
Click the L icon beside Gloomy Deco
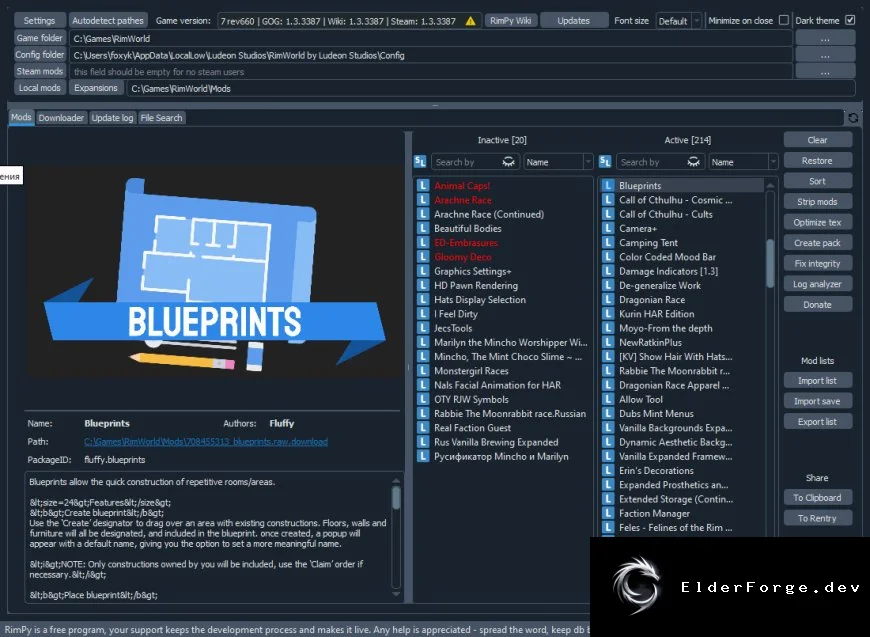(423, 256)
